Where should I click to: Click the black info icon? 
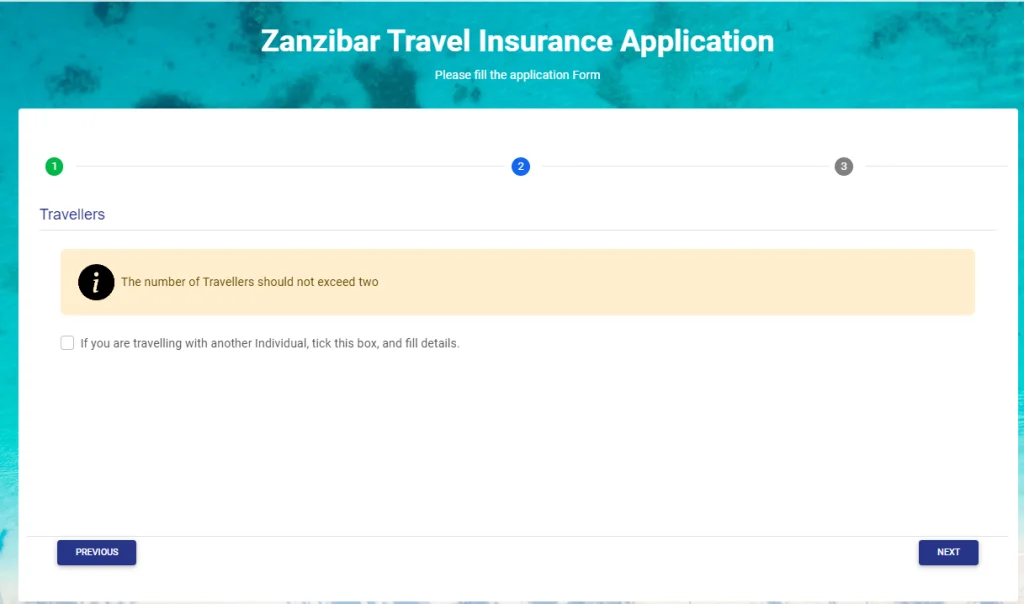click(x=96, y=282)
